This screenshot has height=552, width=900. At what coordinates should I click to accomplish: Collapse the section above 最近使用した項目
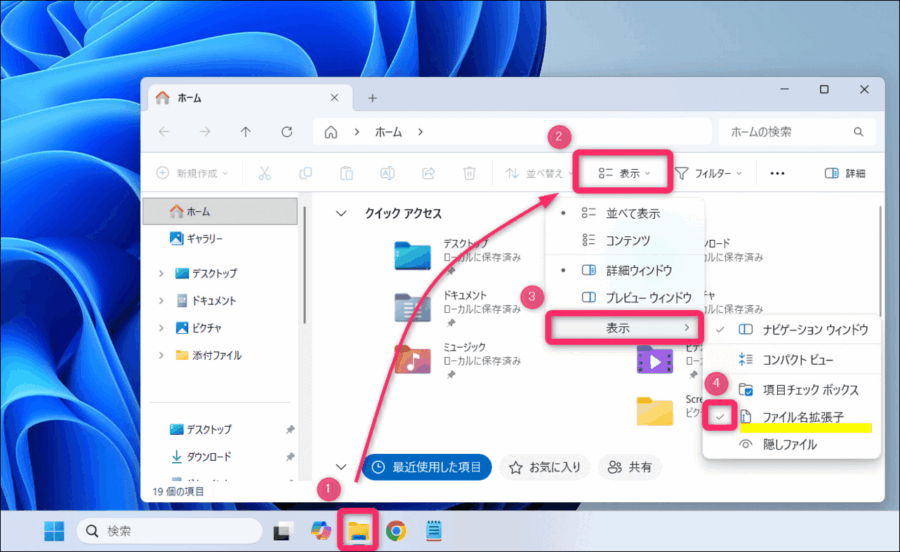tap(341, 467)
